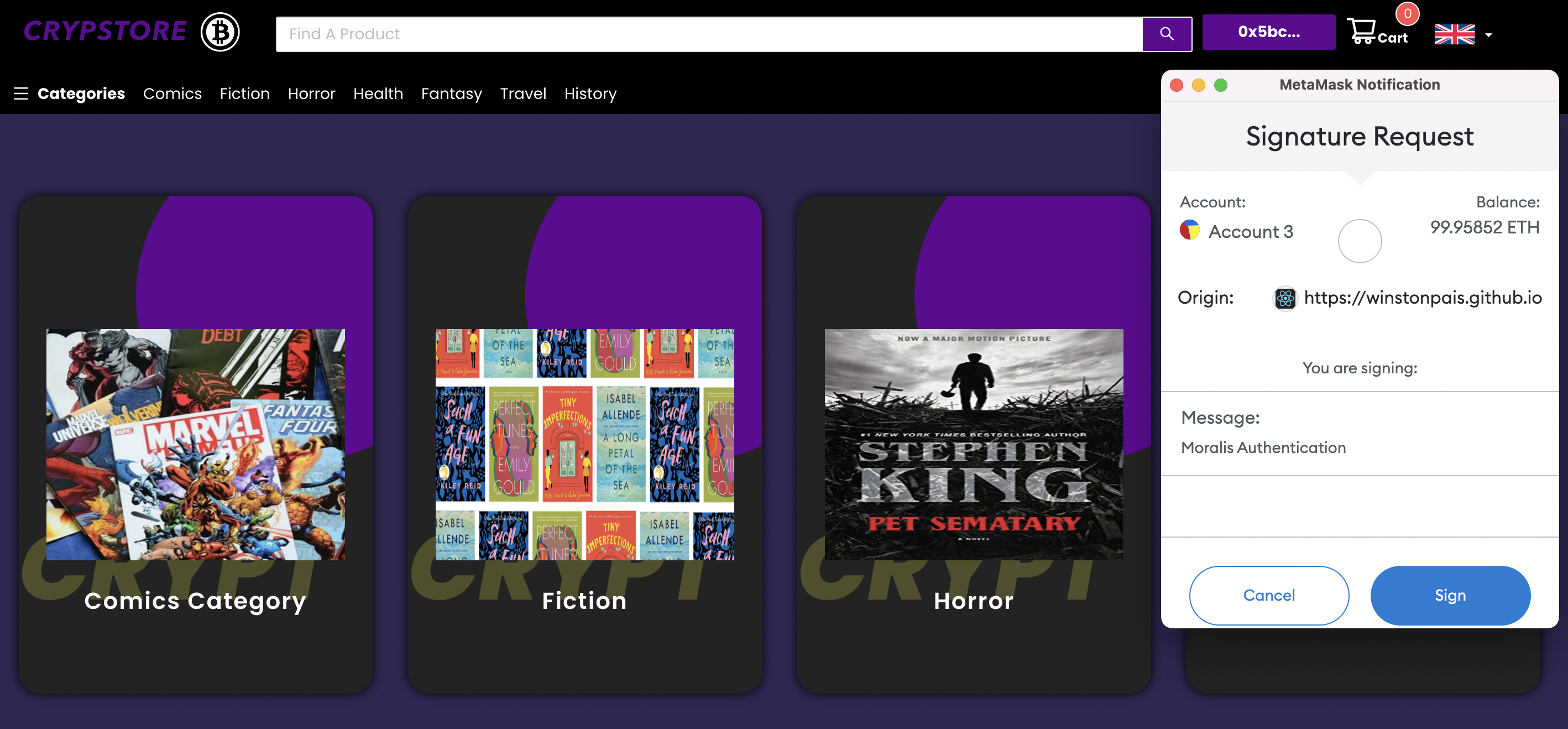Open the Marvel comics thumbnail
Image resolution: width=1568 pixels, height=729 pixels.
tap(195, 444)
